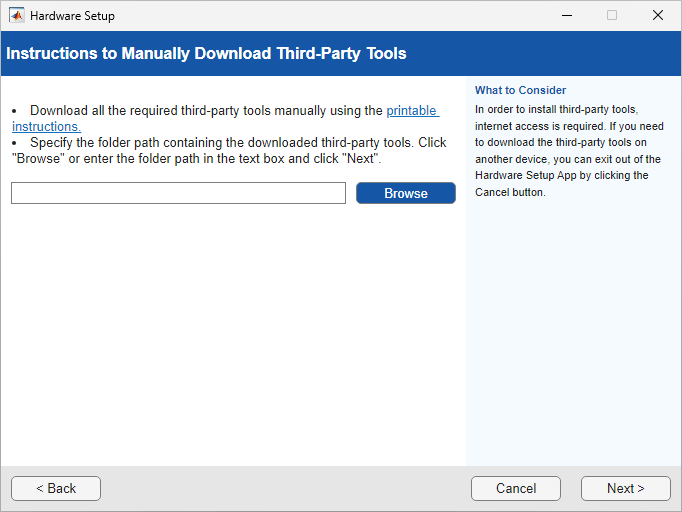Click the "Specify the folder path" bullet text
The image size is (682, 512).
[x=230, y=143]
